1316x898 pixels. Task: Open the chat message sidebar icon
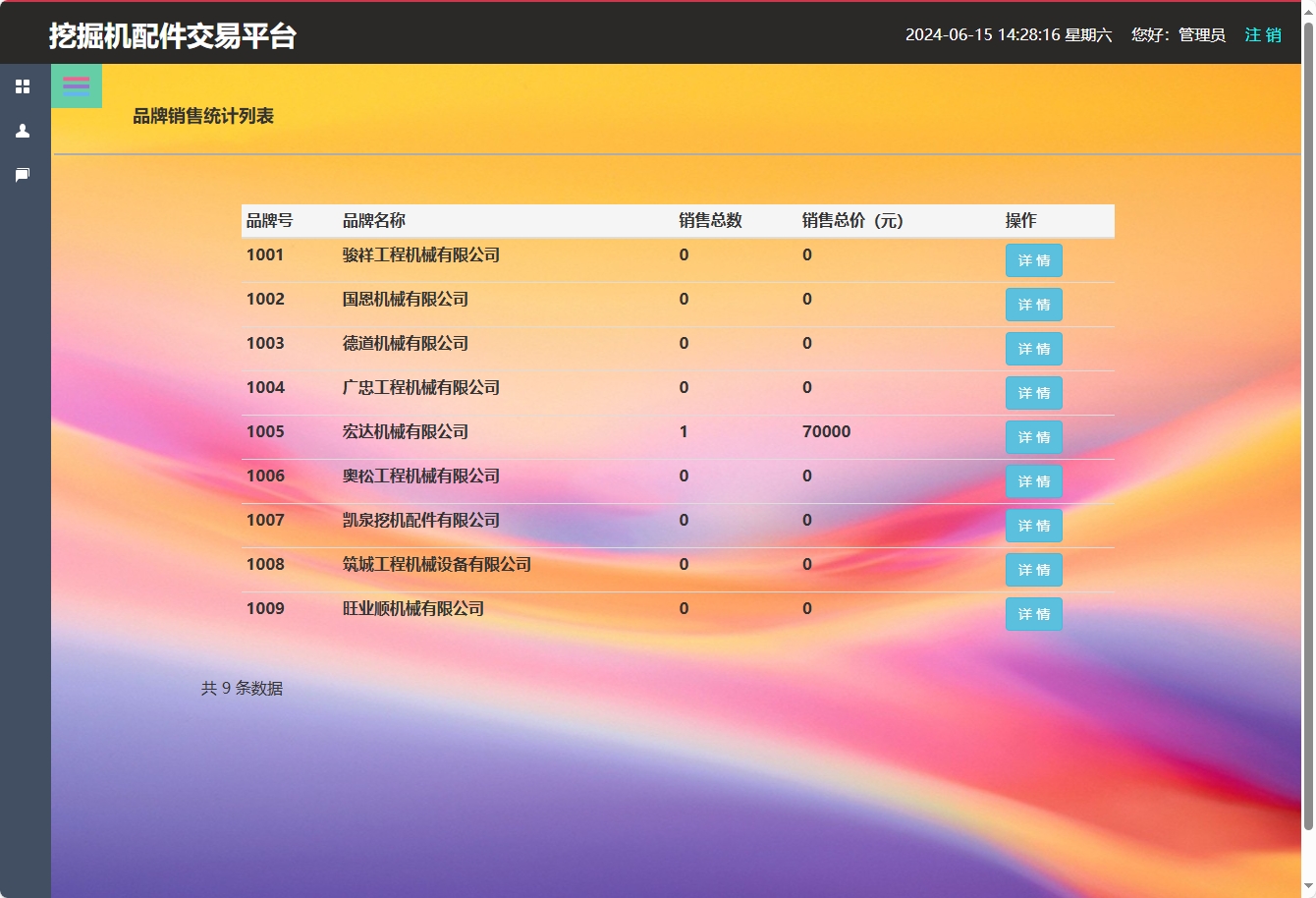point(23,175)
